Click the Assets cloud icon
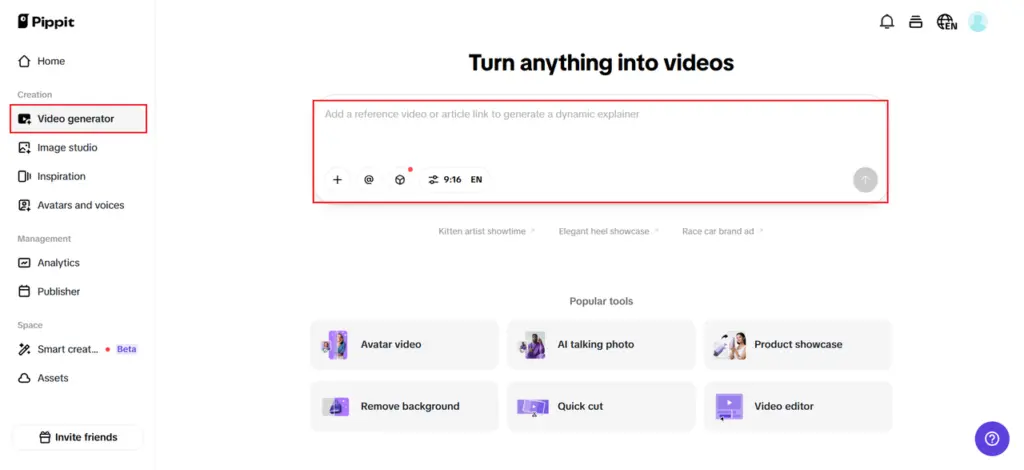1024x470 pixels. [24, 378]
